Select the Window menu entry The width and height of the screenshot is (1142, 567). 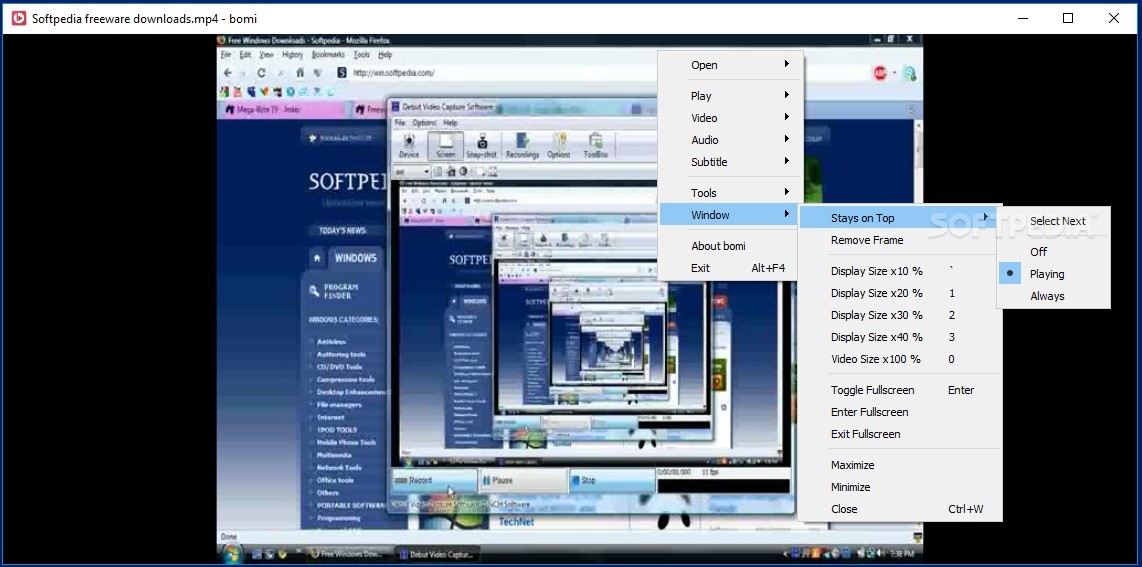731,215
